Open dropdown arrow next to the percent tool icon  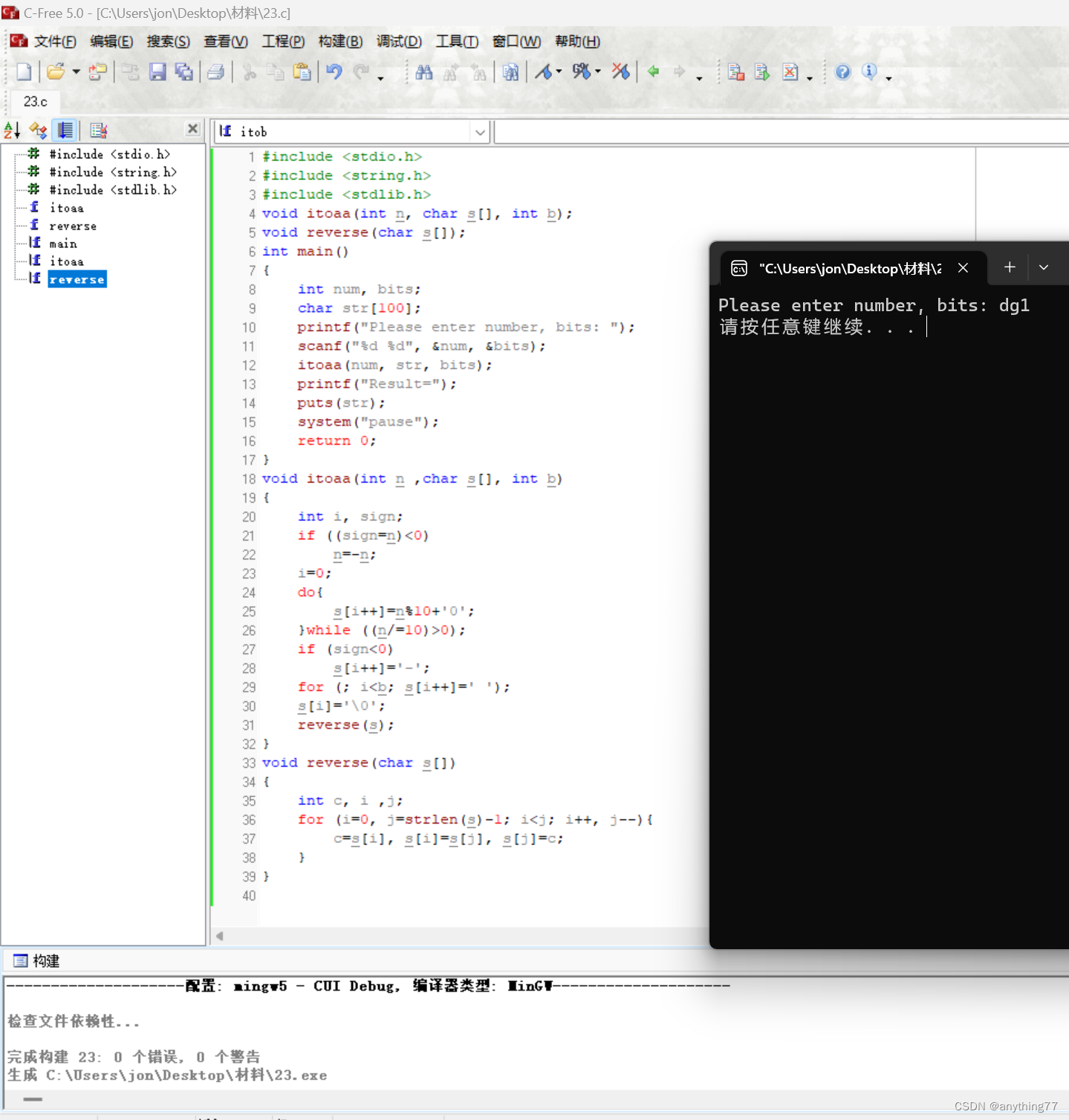597,72
